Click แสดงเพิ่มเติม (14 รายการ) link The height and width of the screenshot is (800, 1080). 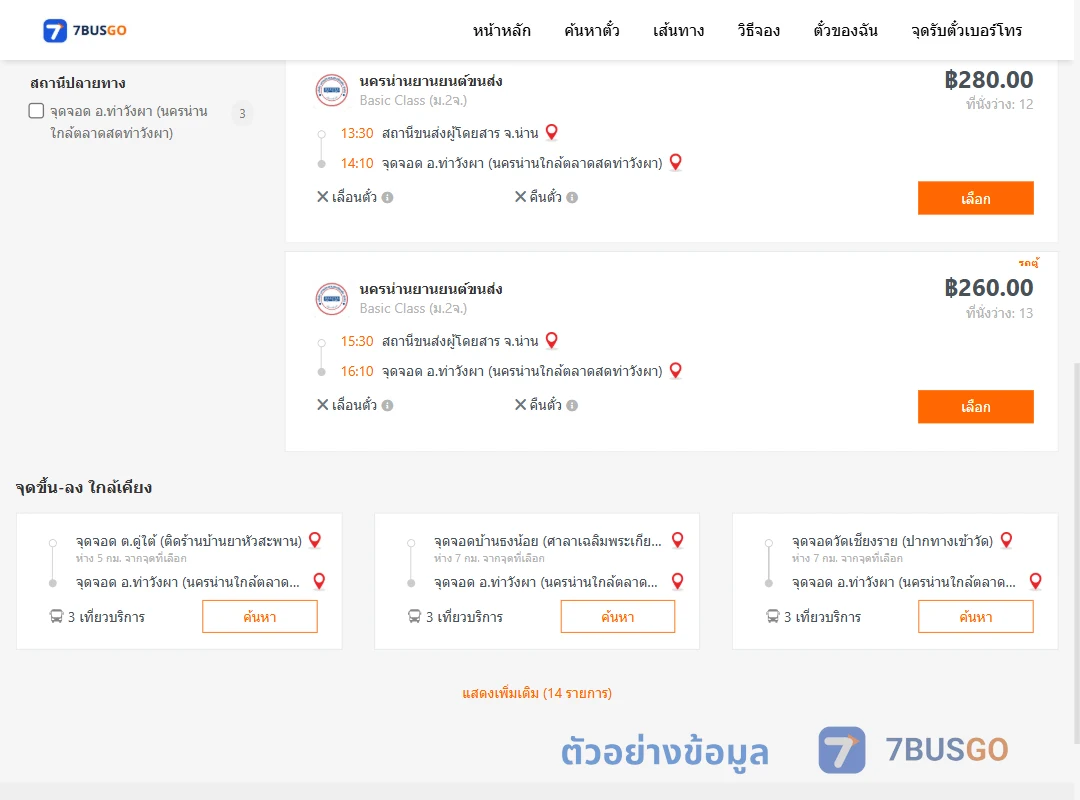pyautogui.click(x=537, y=693)
